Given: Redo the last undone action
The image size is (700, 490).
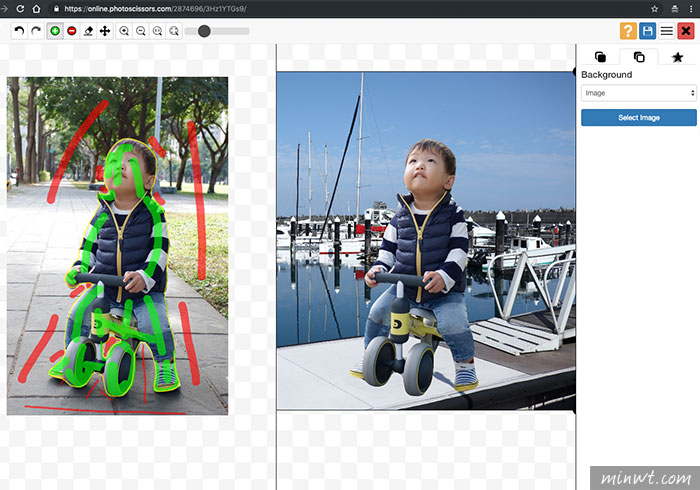Looking at the screenshot, I should (x=36, y=31).
